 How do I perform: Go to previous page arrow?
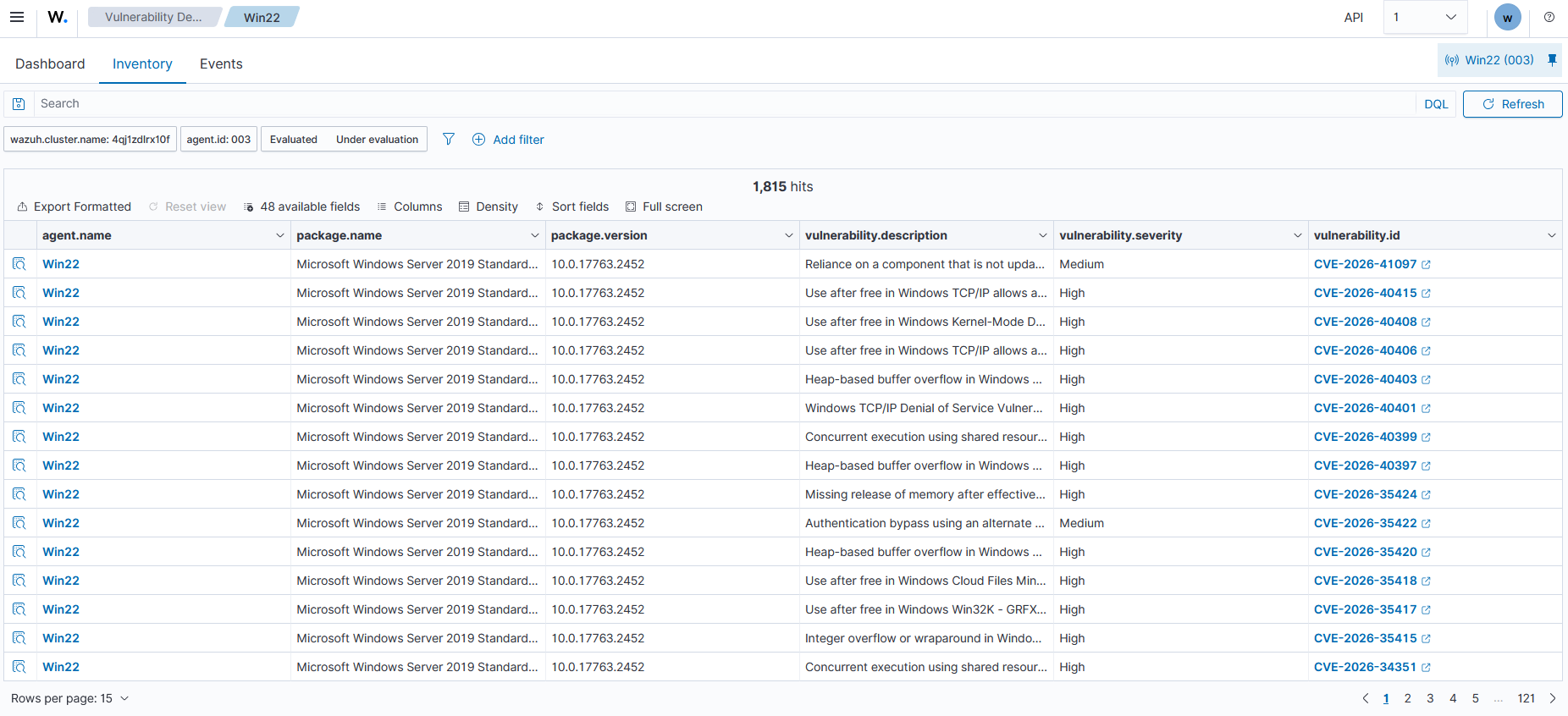[1365, 698]
